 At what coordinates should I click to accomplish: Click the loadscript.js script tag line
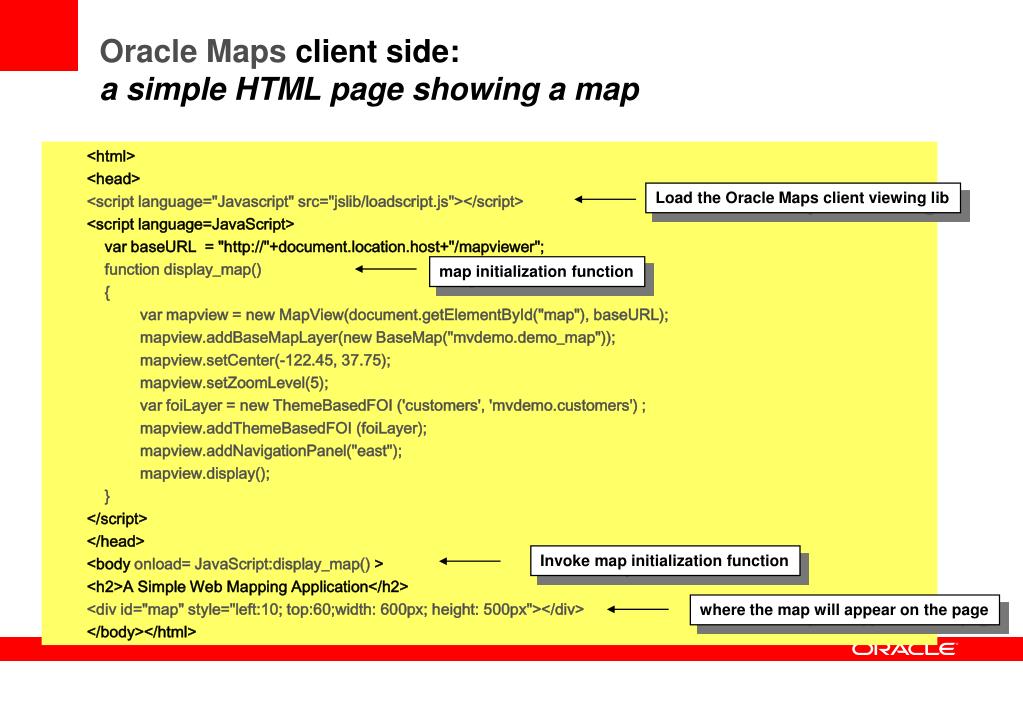click(x=305, y=202)
